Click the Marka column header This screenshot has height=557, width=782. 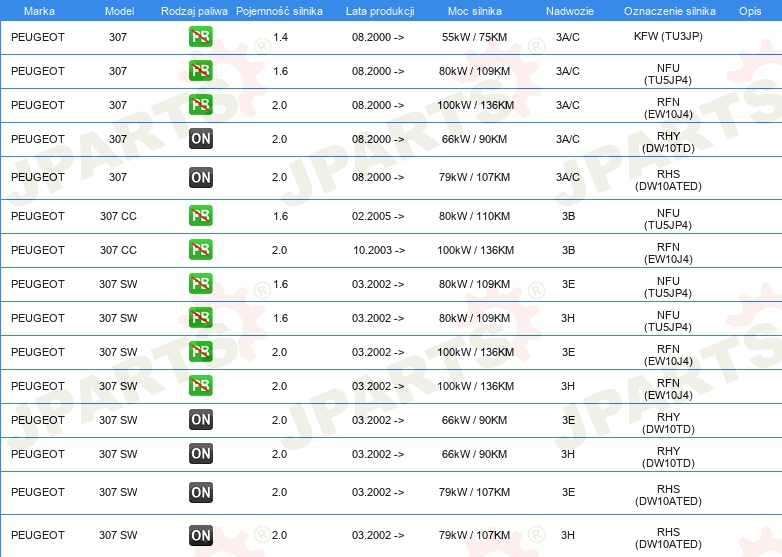coord(39,11)
